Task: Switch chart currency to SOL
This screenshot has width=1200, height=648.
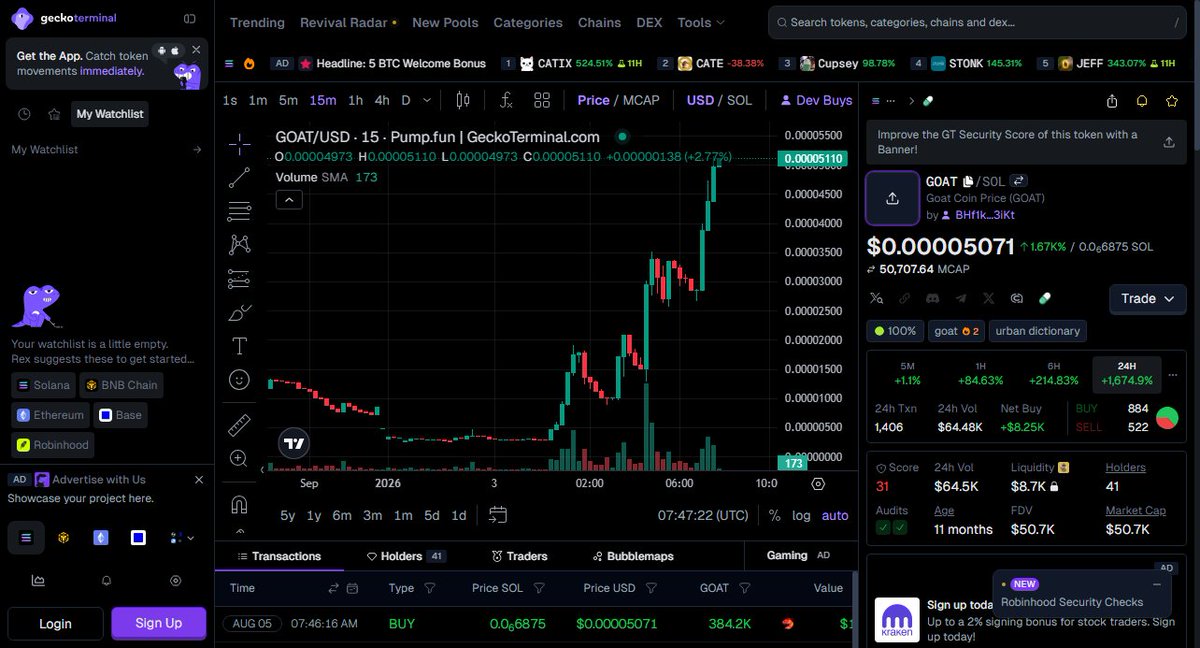Action: [x=739, y=100]
